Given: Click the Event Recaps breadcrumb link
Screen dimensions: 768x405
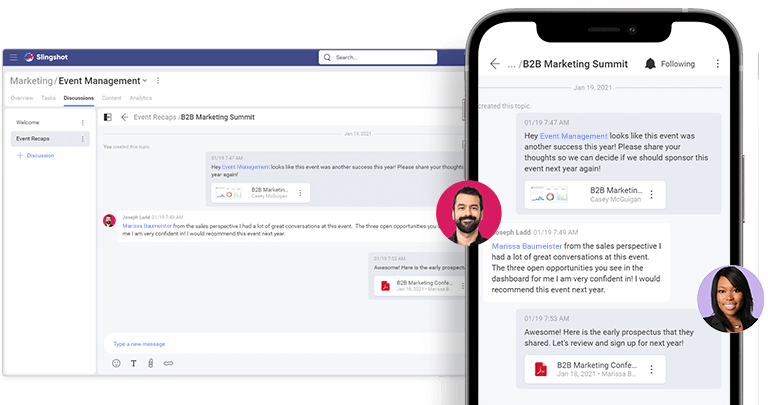Looking at the screenshot, I should pos(155,117).
